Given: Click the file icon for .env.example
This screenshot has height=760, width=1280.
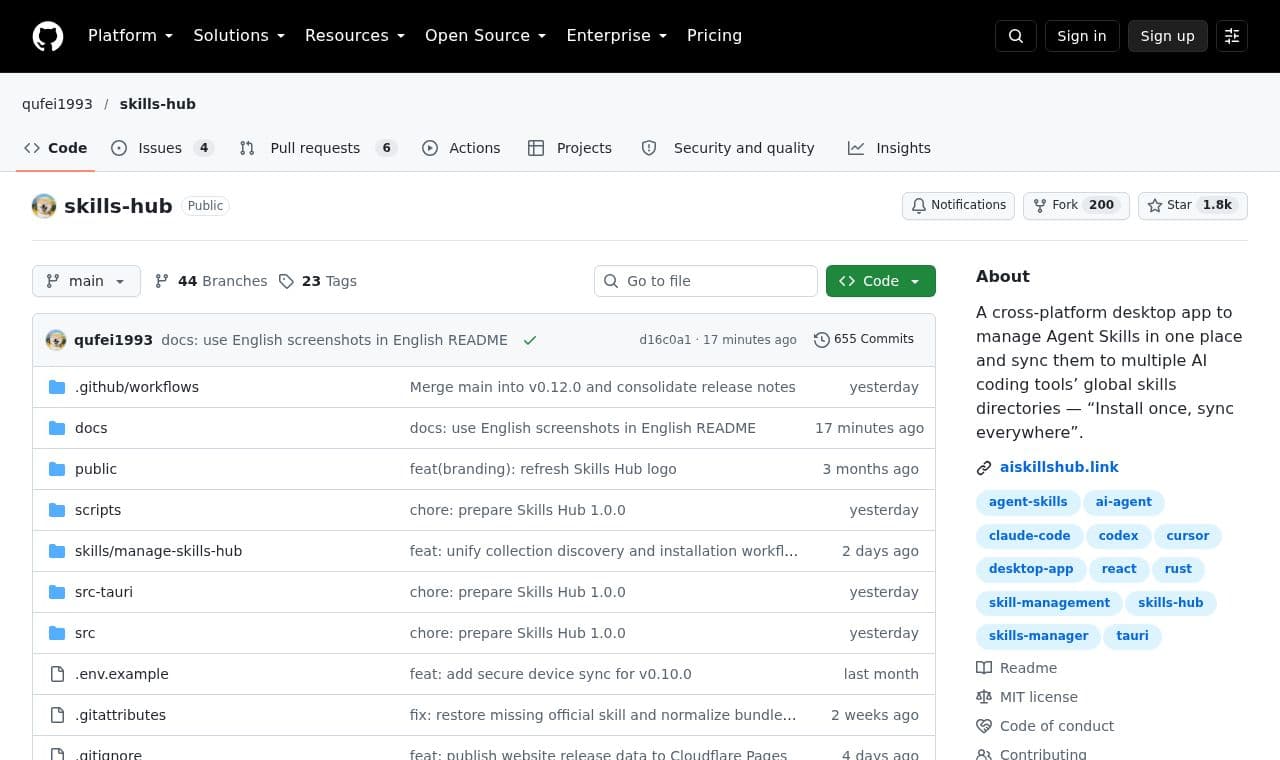Looking at the screenshot, I should point(57,674).
